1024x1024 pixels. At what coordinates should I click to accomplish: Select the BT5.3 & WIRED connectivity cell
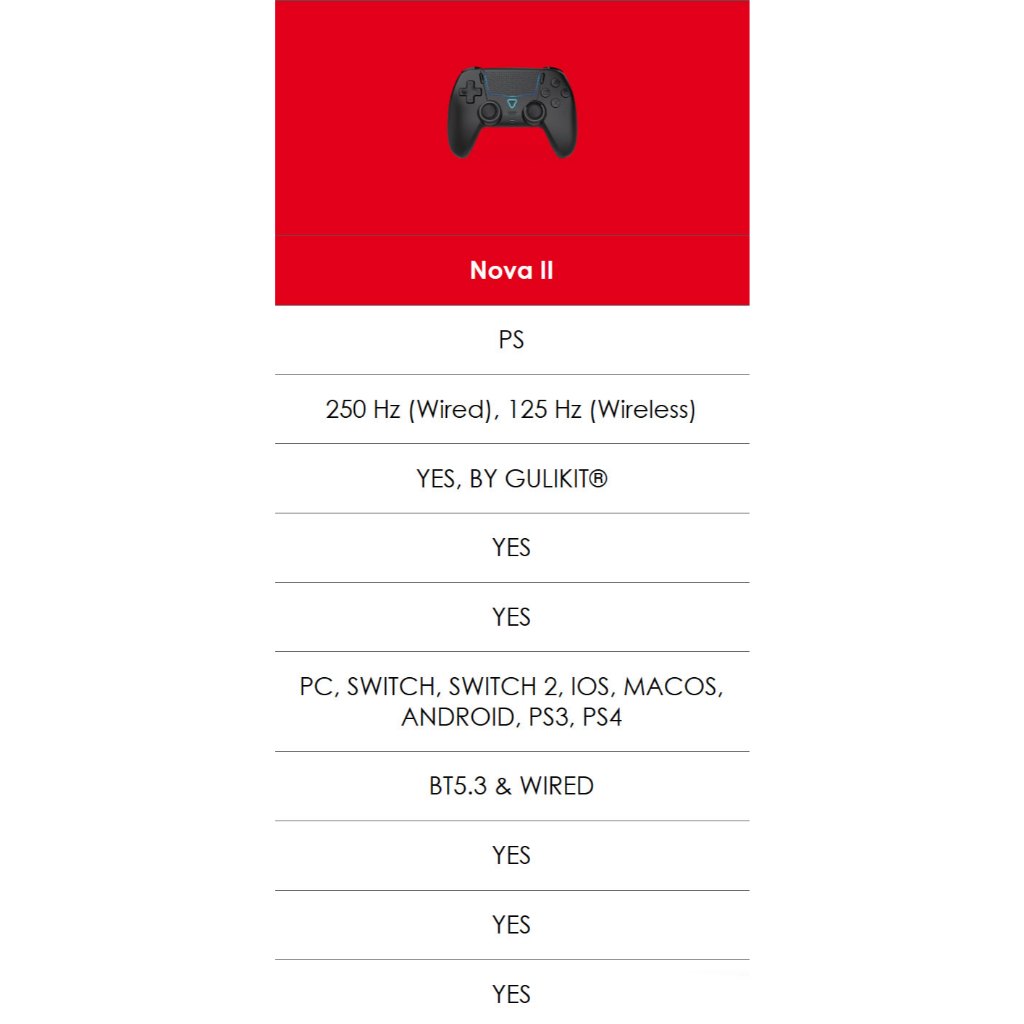(x=511, y=786)
